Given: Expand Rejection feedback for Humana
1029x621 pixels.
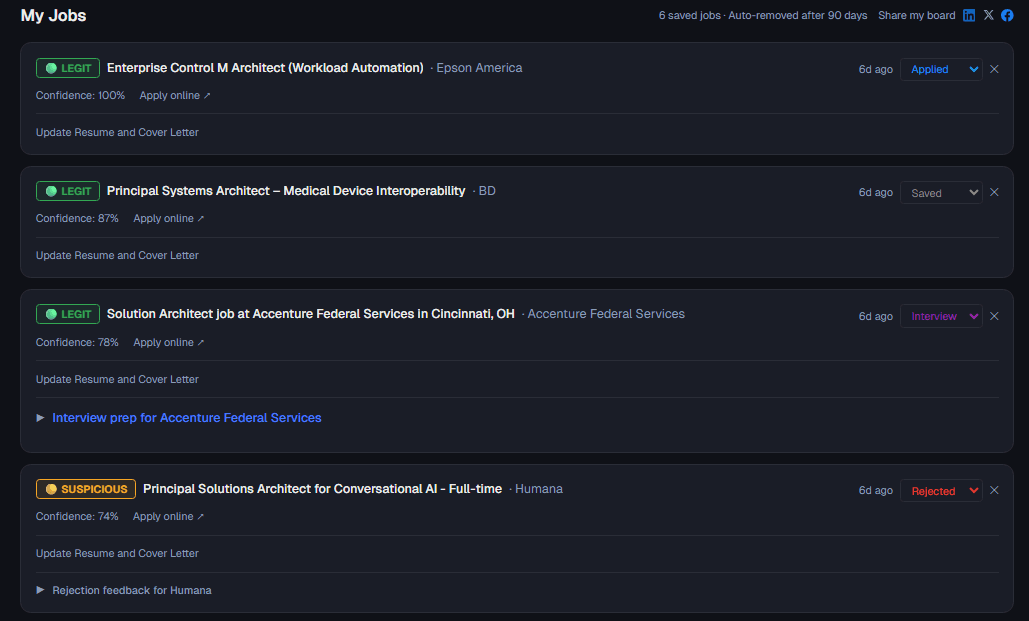Looking at the screenshot, I should click(x=124, y=590).
